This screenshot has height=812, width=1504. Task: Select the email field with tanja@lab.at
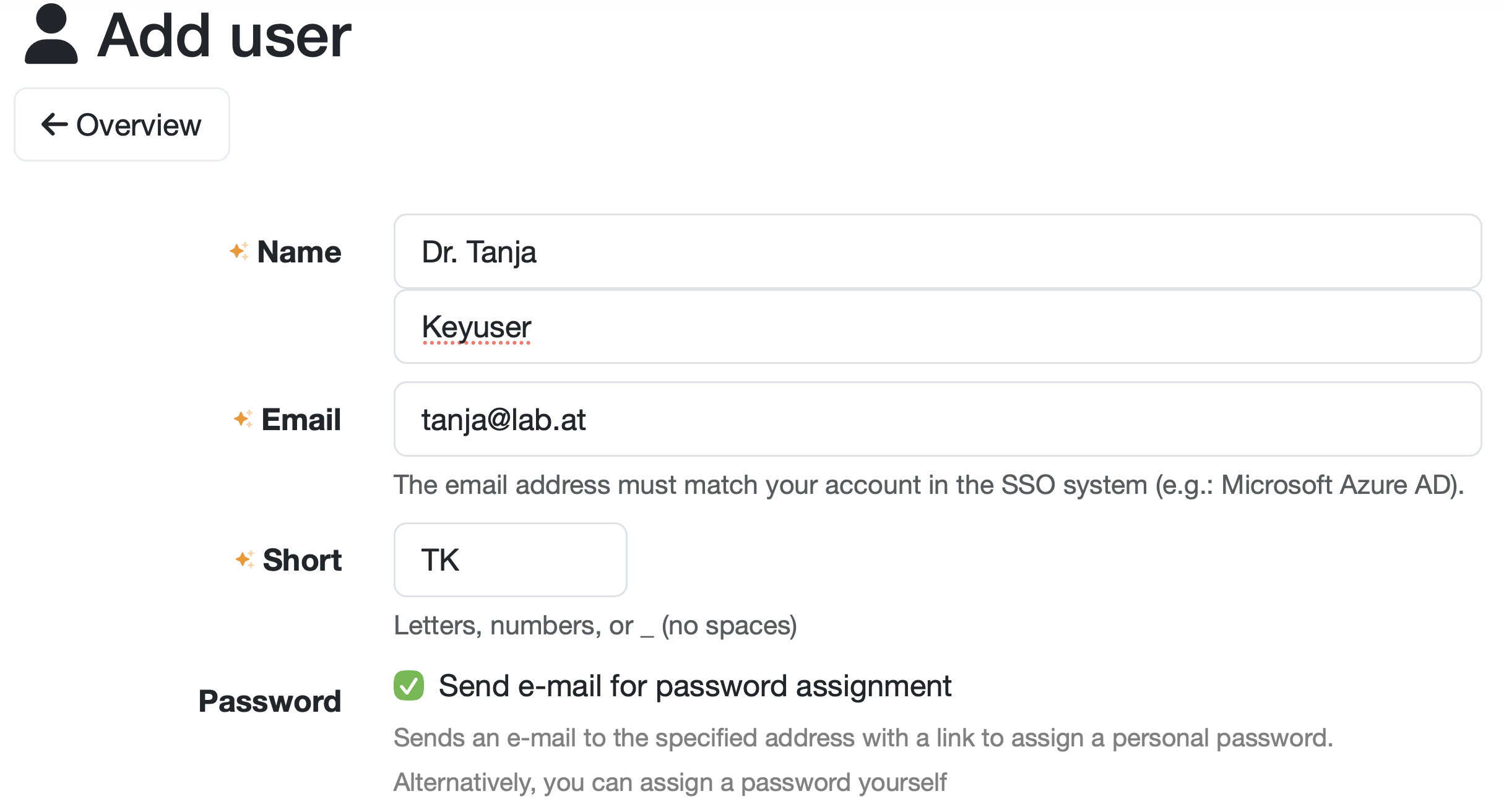click(x=937, y=419)
